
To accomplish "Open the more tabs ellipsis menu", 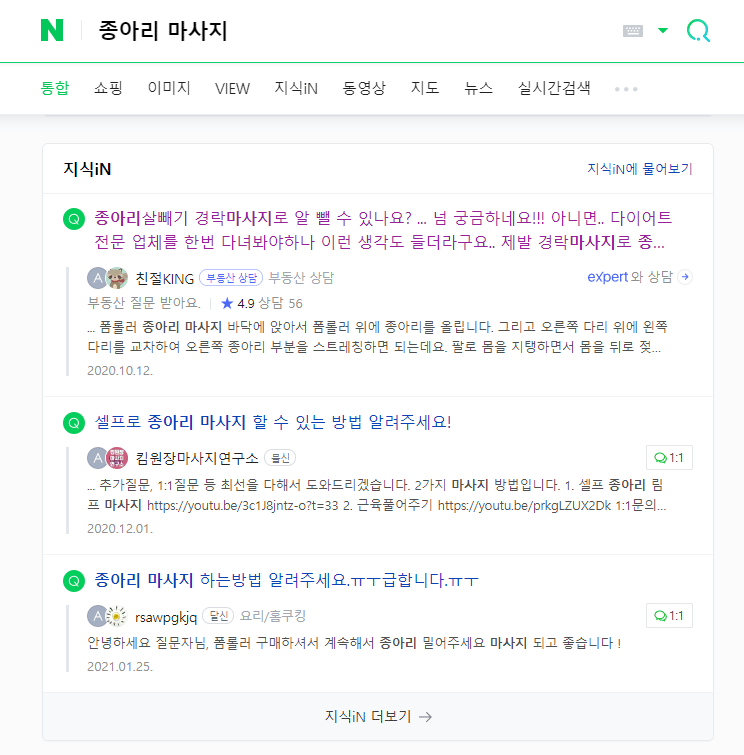I will (x=626, y=89).
